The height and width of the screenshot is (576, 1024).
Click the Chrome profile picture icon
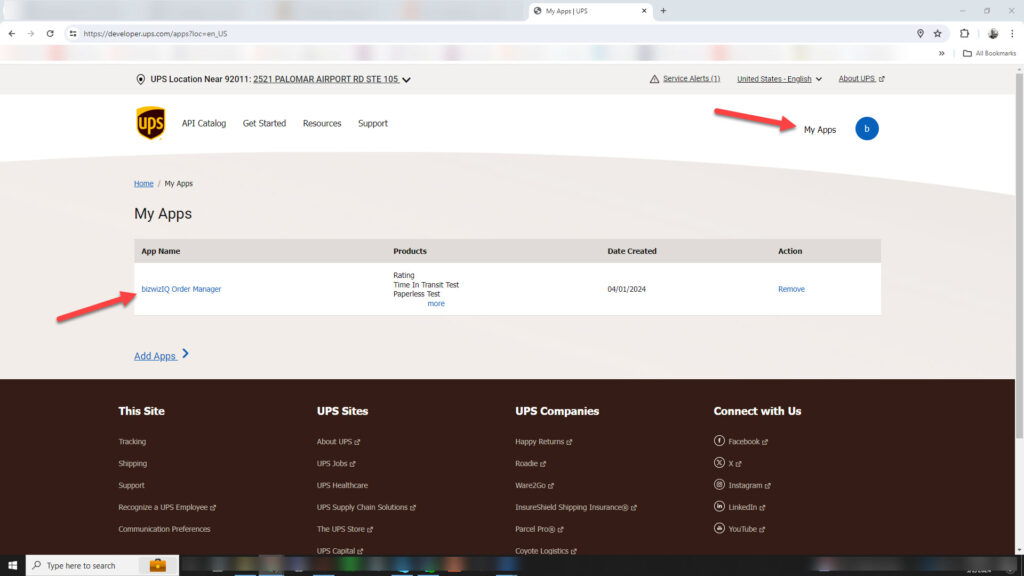[x=993, y=33]
